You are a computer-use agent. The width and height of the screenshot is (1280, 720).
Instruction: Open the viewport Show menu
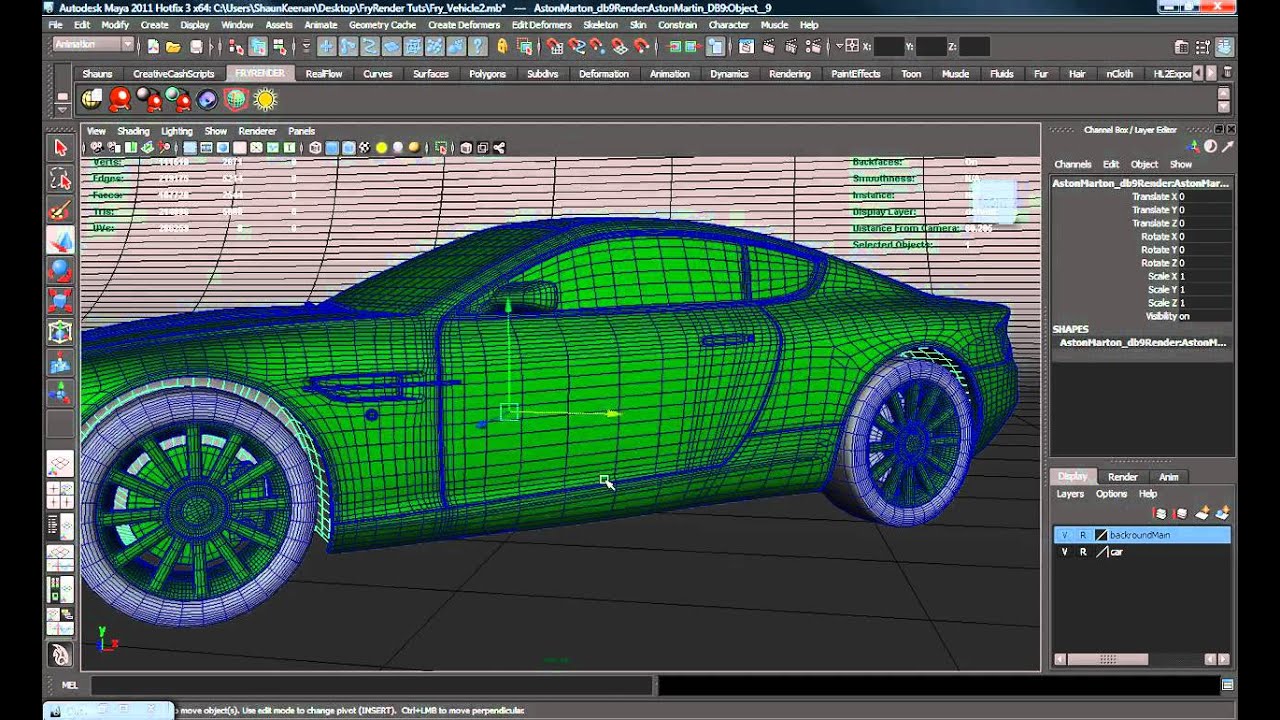click(x=216, y=131)
